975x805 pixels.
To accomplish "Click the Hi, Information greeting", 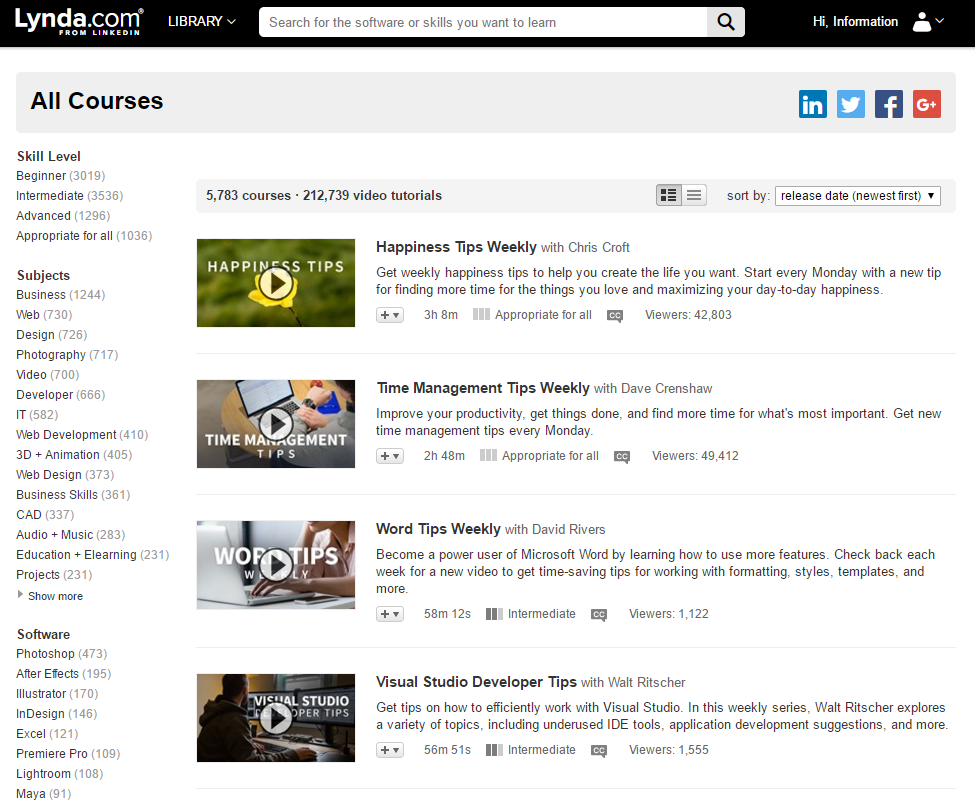I will [x=856, y=22].
